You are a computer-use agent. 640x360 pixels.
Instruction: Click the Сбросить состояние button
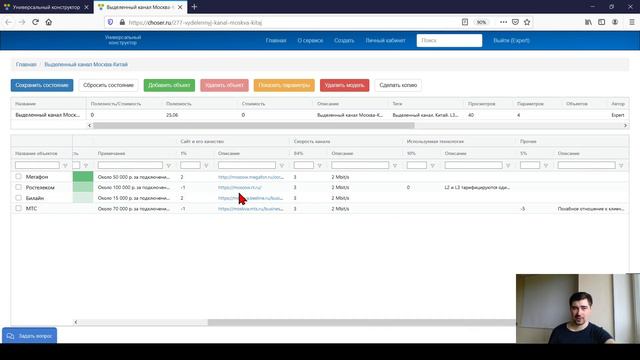coord(108,85)
